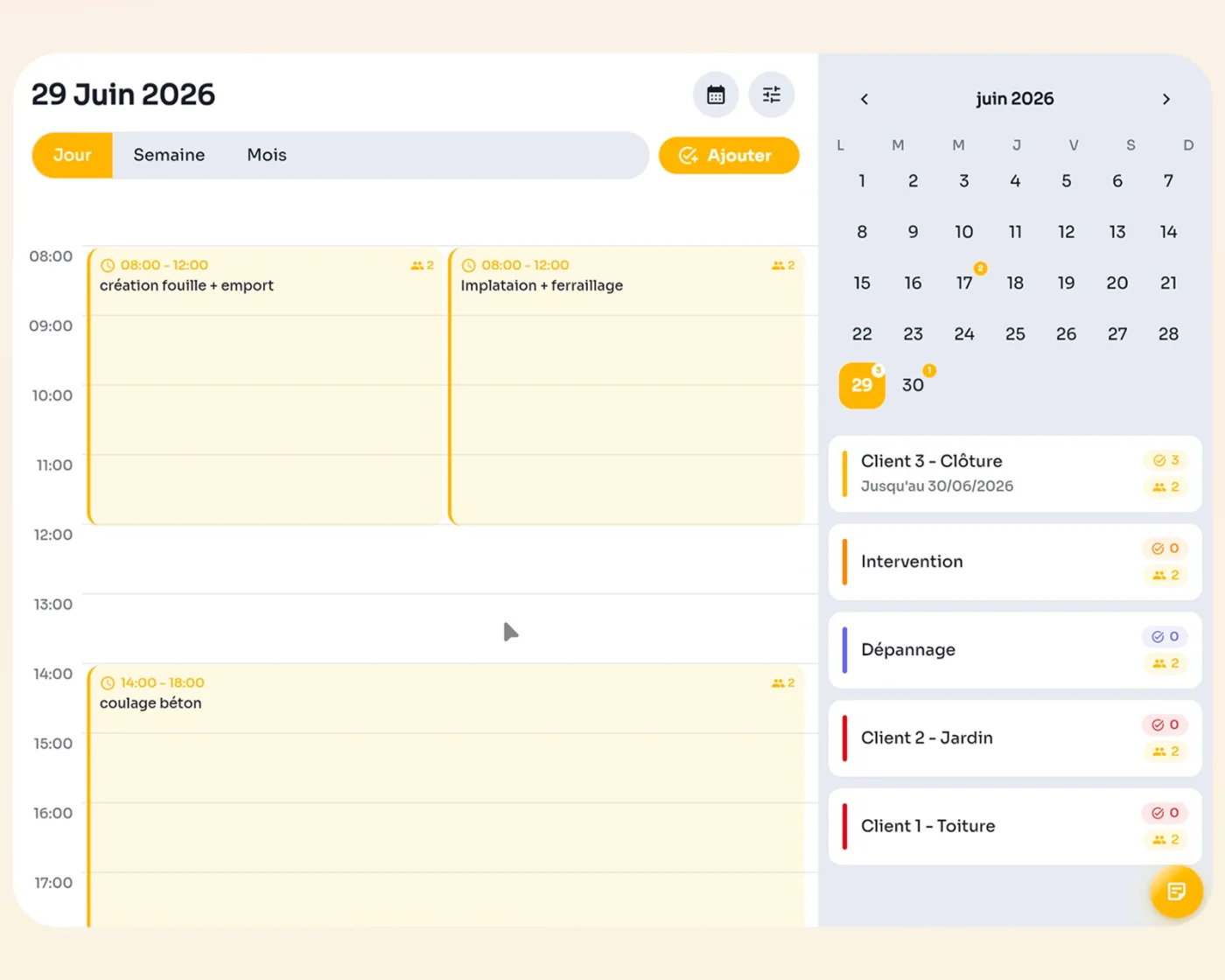This screenshot has width=1225, height=980.
Task: Select day 21 in mini calendar
Action: (x=1168, y=283)
